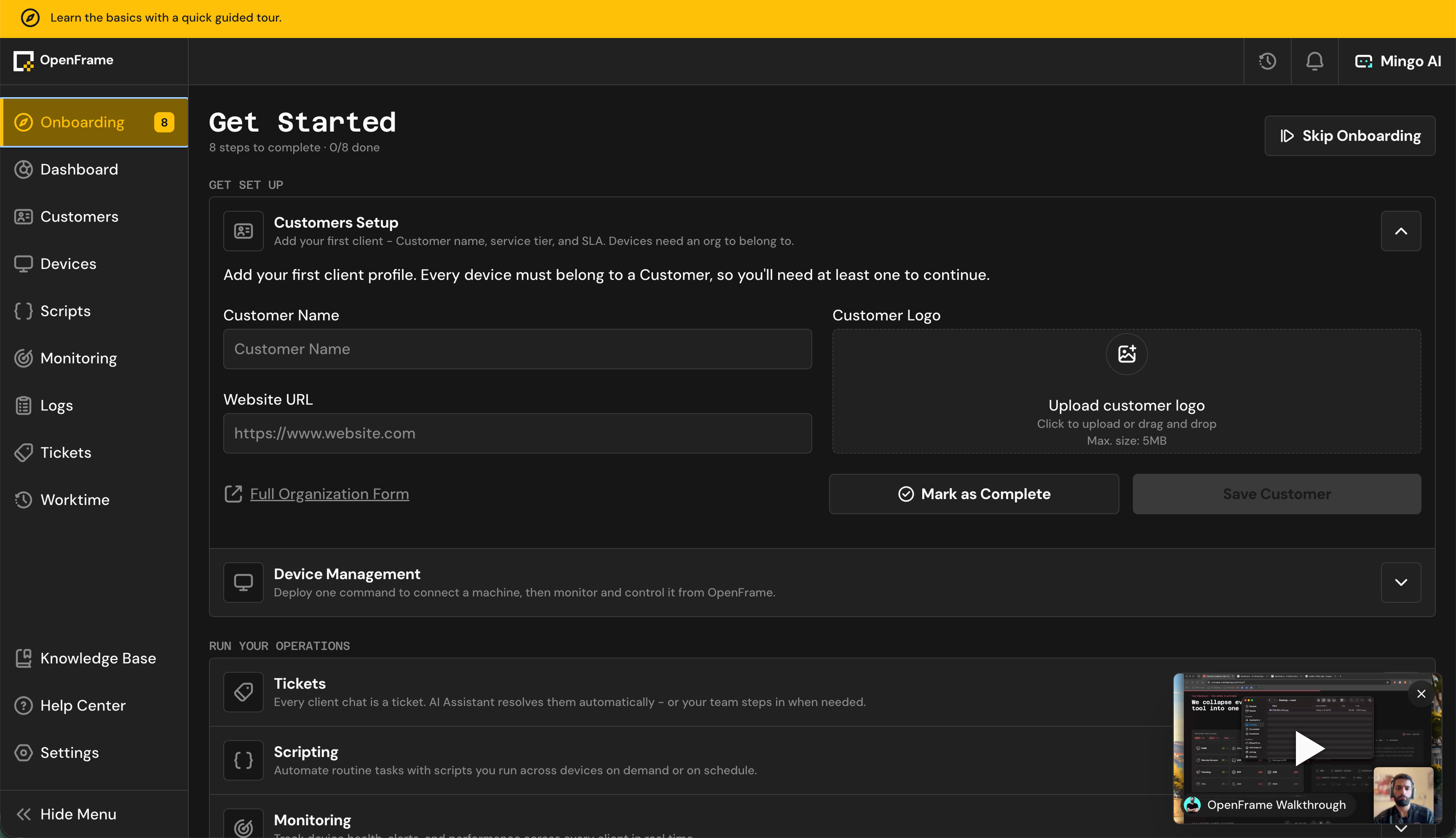Open the Knowledge Base sidebar item
The width and height of the screenshot is (1456, 838).
coord(94,658)
